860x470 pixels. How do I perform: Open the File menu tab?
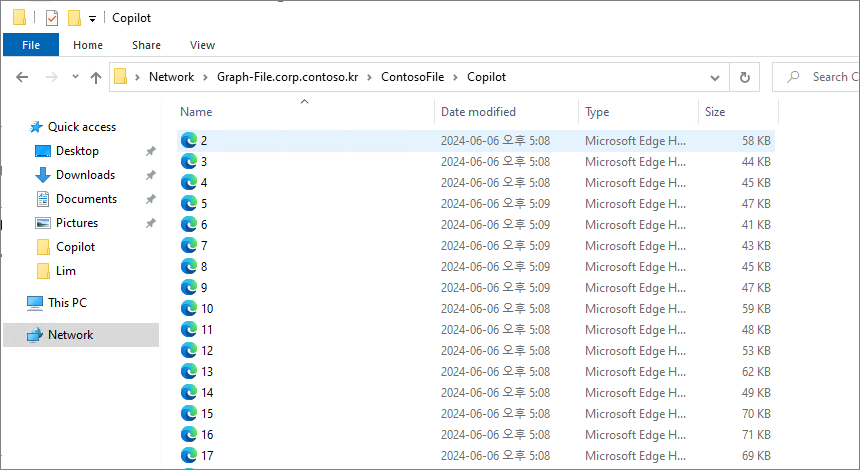tap(31, 45)
